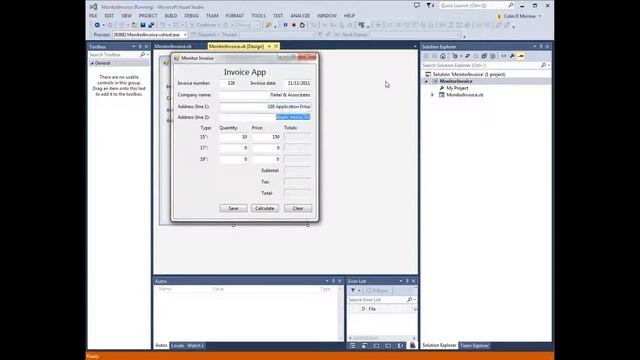Click the Restart debugging icon
Screen dimensions: 640x360
click(302, 25)
